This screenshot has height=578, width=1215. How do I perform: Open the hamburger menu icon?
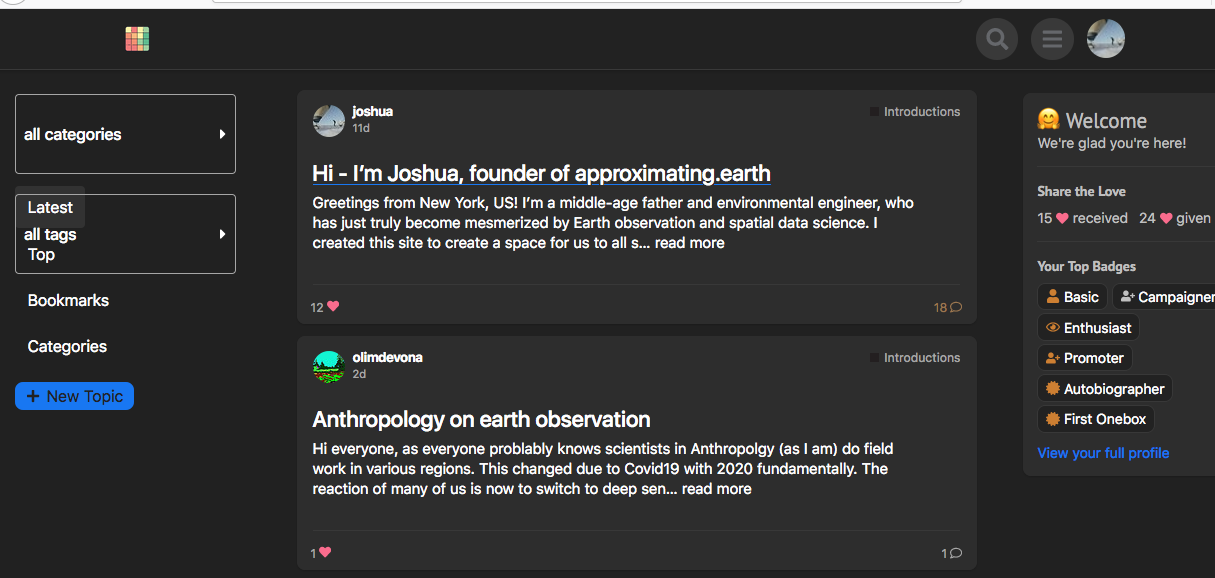[1052, 40]
